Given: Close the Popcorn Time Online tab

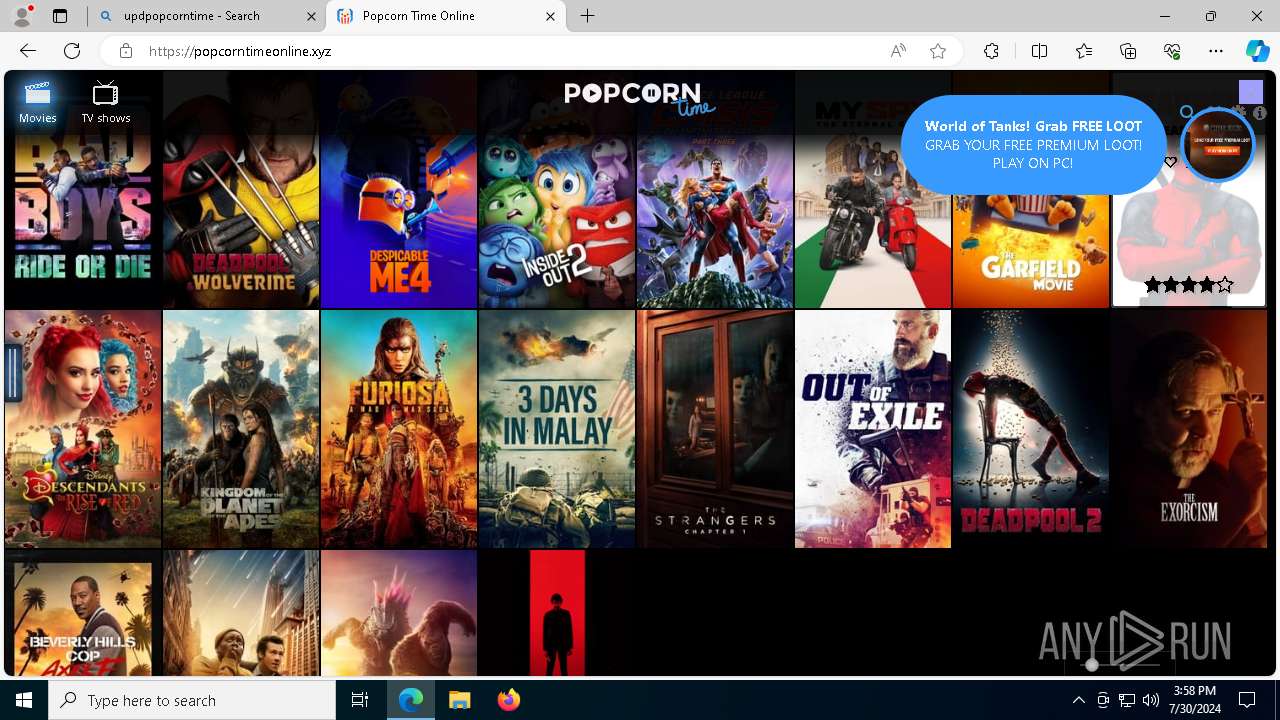Looking at the screenshot, I should (551, 16).
